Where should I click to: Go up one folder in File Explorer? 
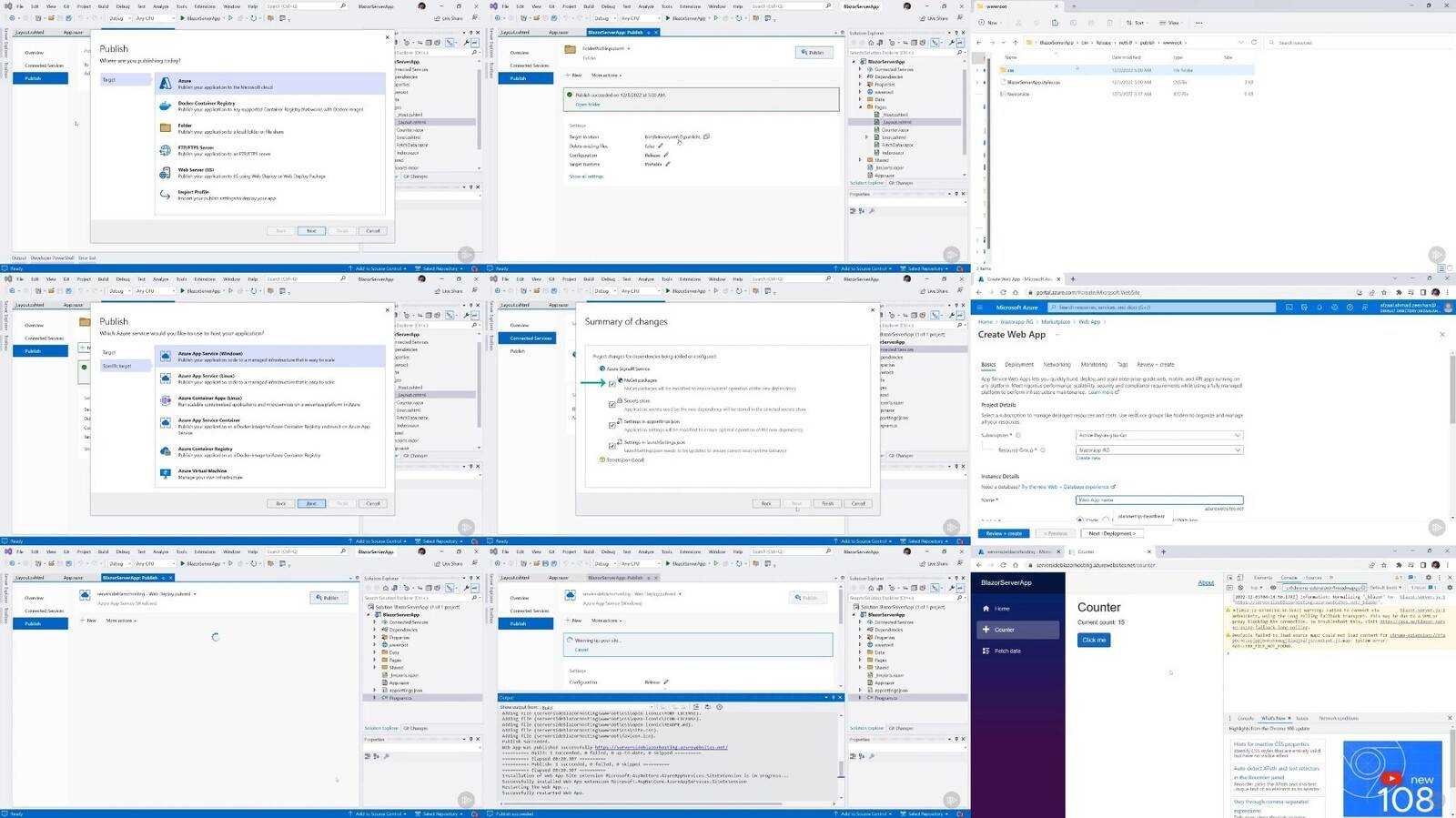click(x=1016, y=43)
